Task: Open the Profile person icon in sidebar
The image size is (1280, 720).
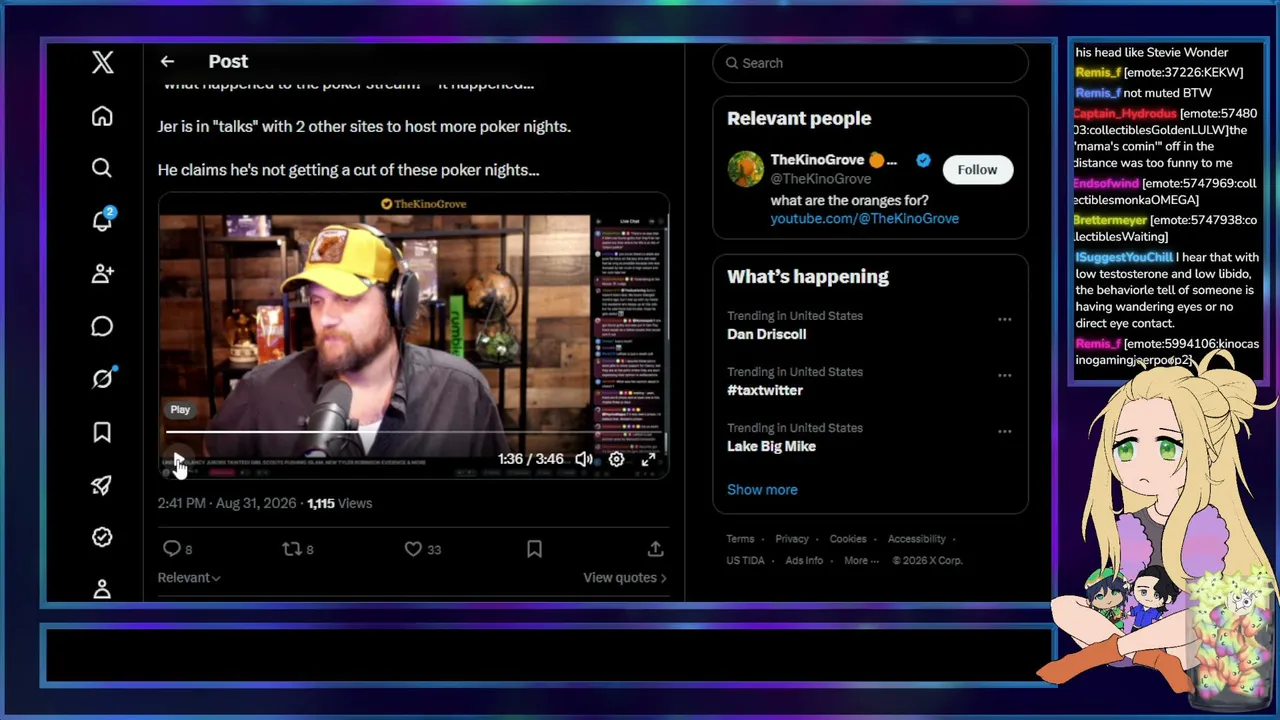Action: [x=102, y=588]
